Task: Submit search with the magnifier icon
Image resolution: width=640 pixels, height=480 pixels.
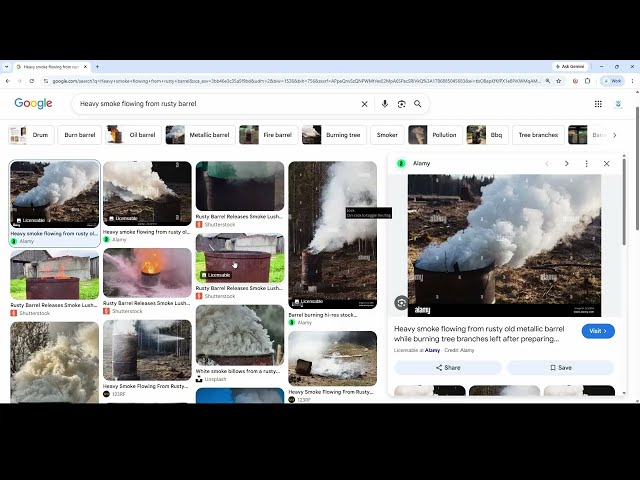Action: click(418, 104)
